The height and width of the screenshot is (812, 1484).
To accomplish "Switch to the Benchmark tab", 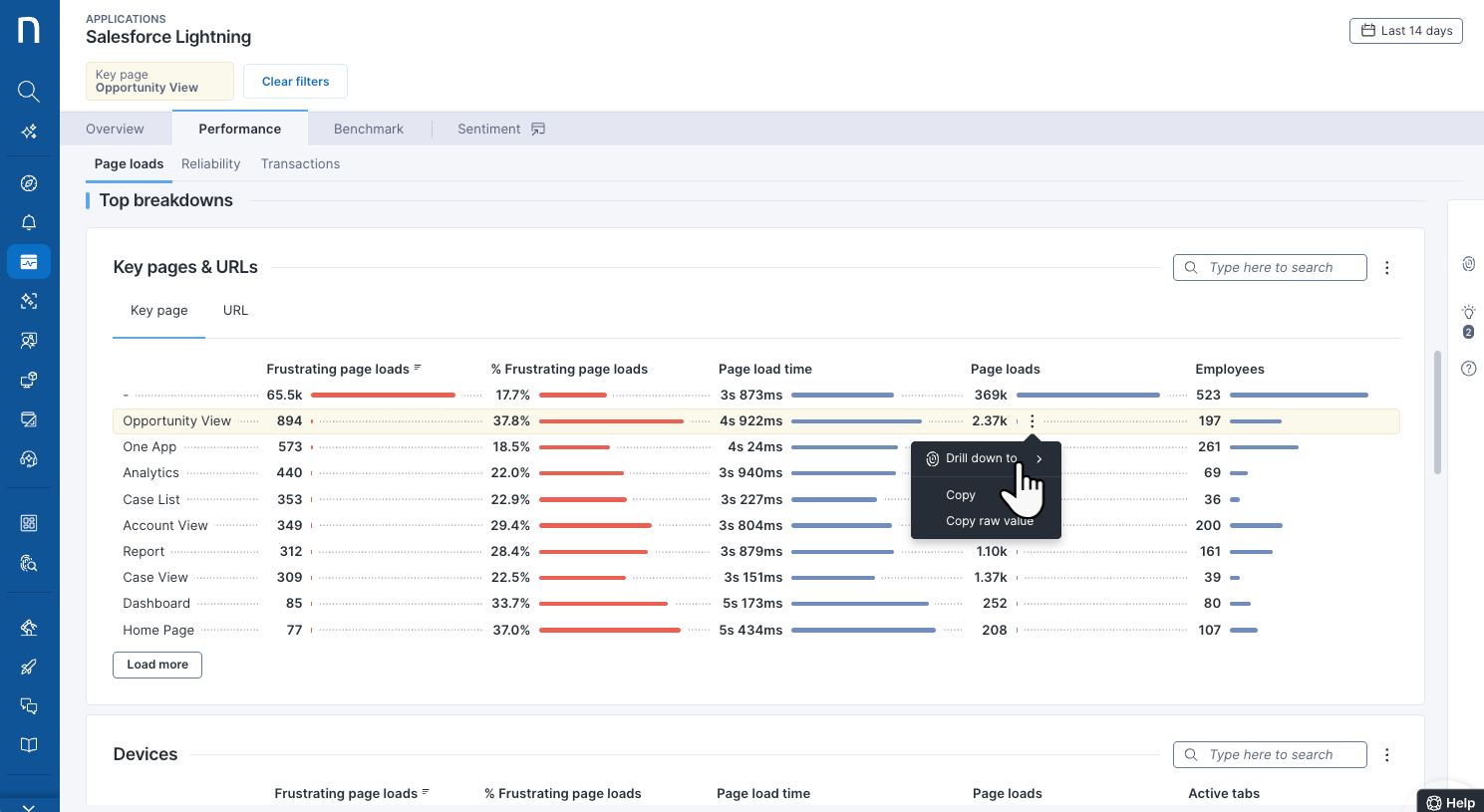I will (368, 130).
